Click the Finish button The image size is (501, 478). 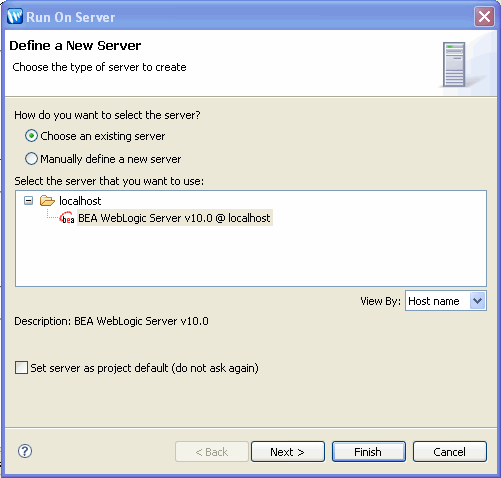369,452
